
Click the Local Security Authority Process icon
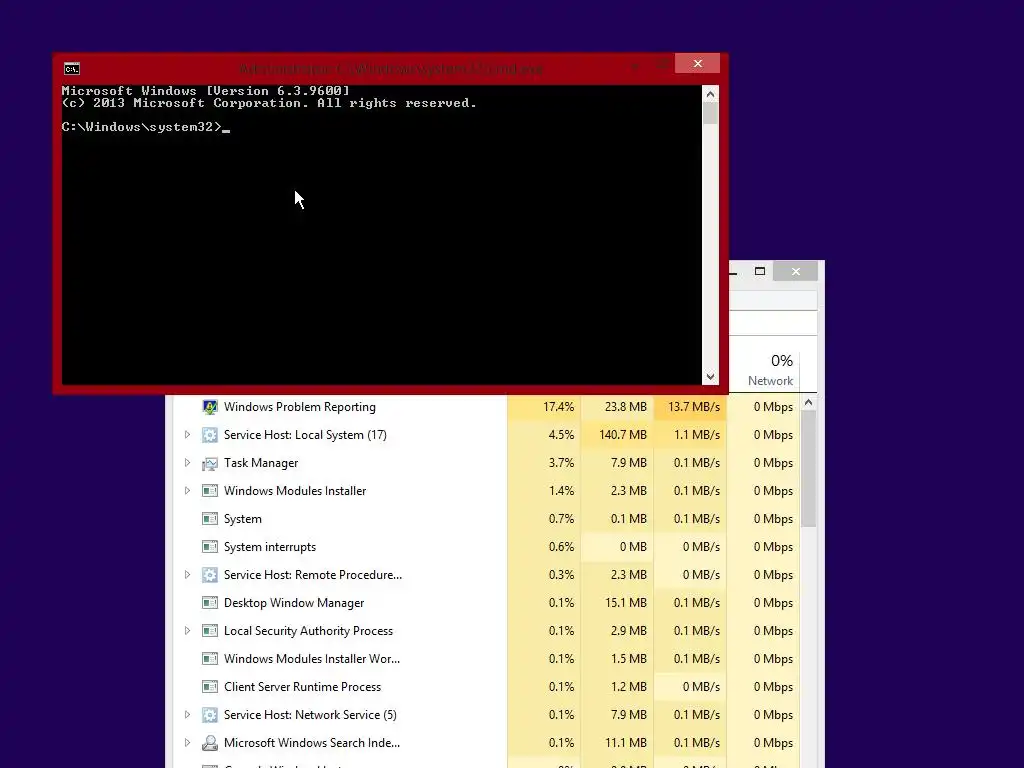click(x=210, y=631)
